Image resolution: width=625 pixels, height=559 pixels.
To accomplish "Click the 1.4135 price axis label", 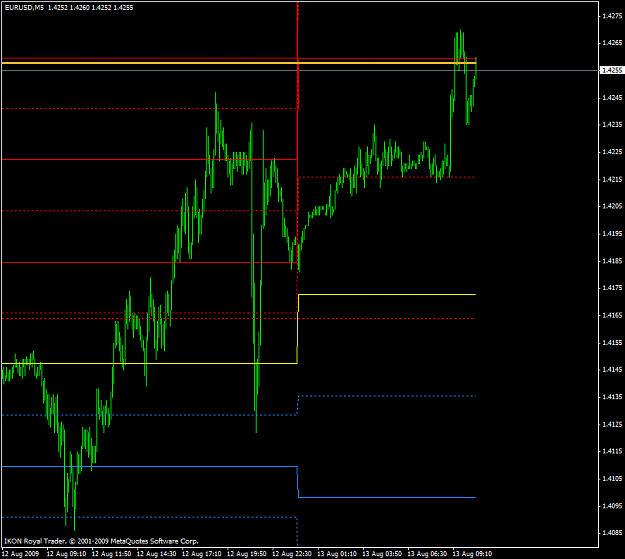I will click(x=612, y=397).
